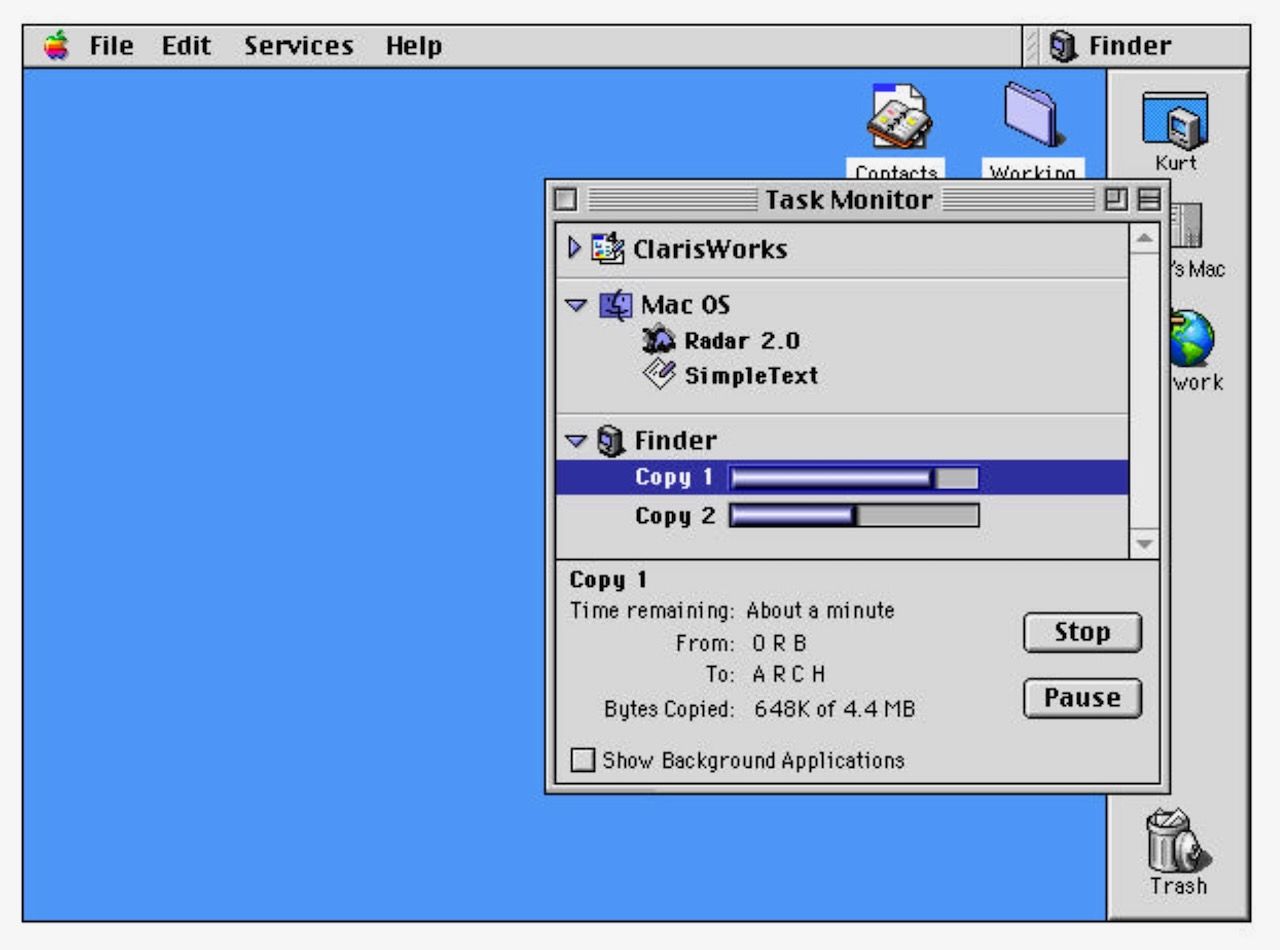This screenshot has height=950, width=1280.
Task: Click the 'About a minute' time remaining text
Action: tap(820, 610)
